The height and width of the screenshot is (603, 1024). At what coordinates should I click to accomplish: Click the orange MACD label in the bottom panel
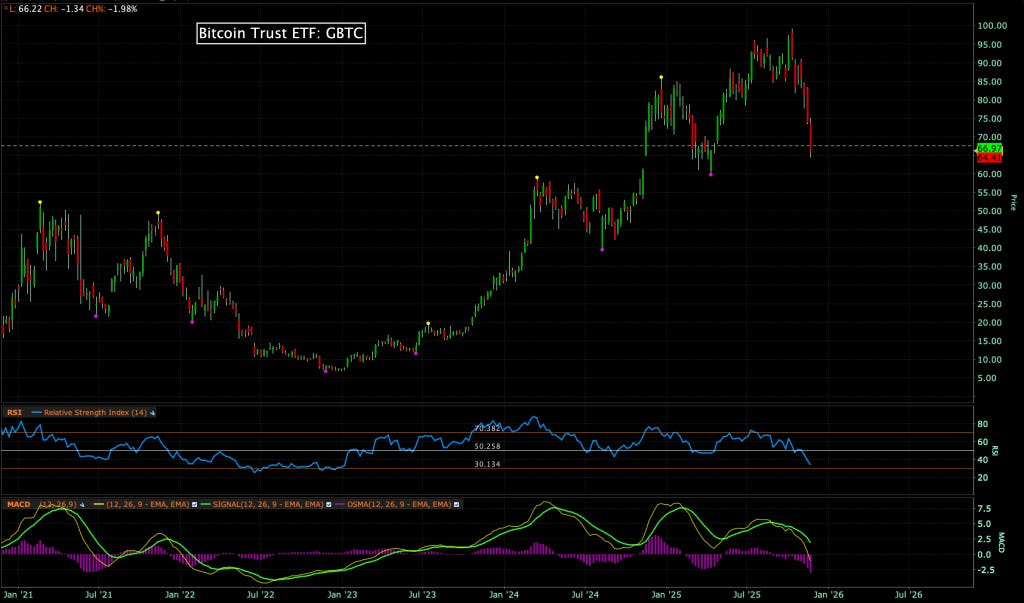[18, 504]
